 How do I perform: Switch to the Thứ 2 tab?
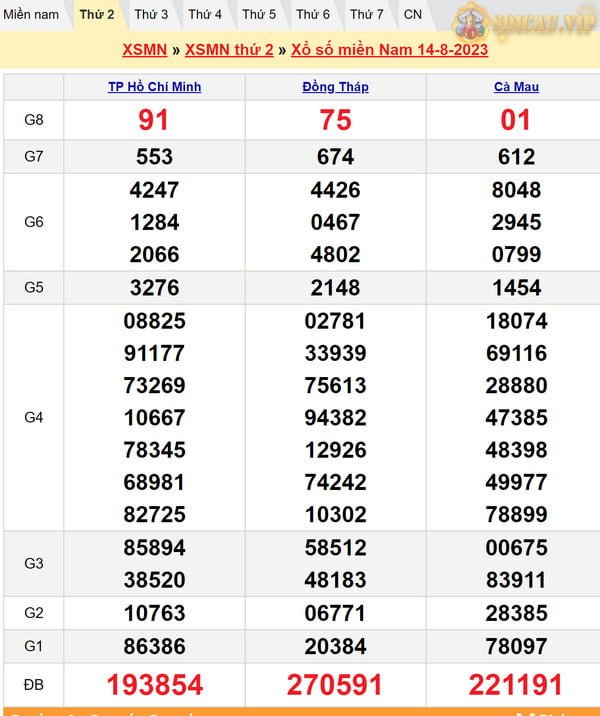(x=97, y=15)
